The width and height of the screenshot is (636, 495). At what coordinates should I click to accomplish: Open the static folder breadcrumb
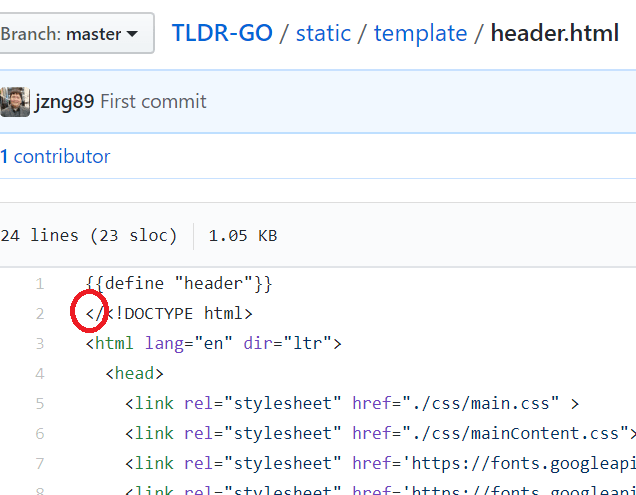click(323, 33)
